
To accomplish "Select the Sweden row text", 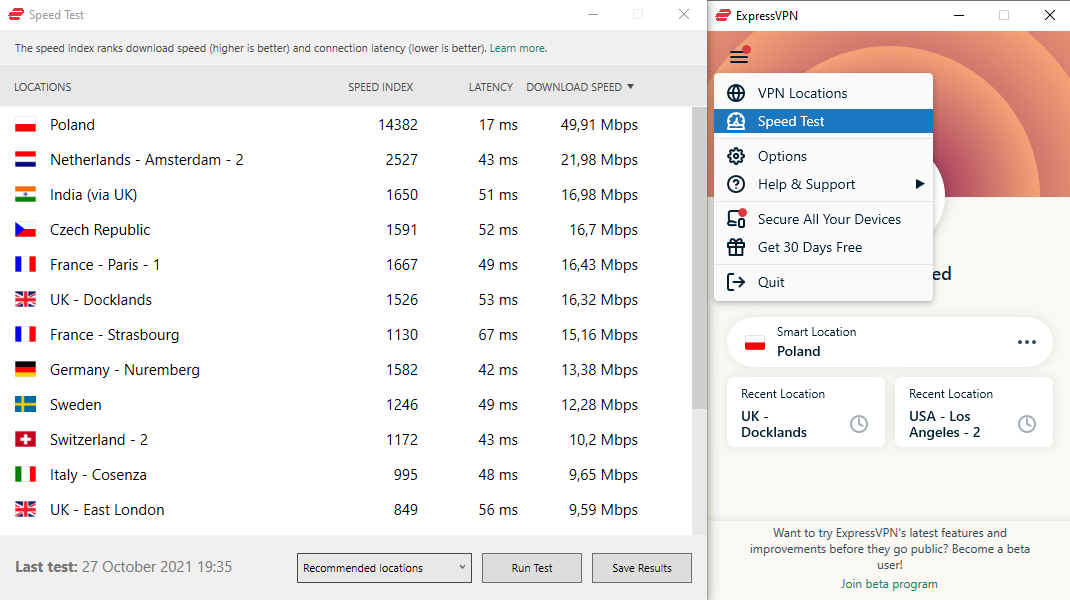I will (x=76, y=404).
